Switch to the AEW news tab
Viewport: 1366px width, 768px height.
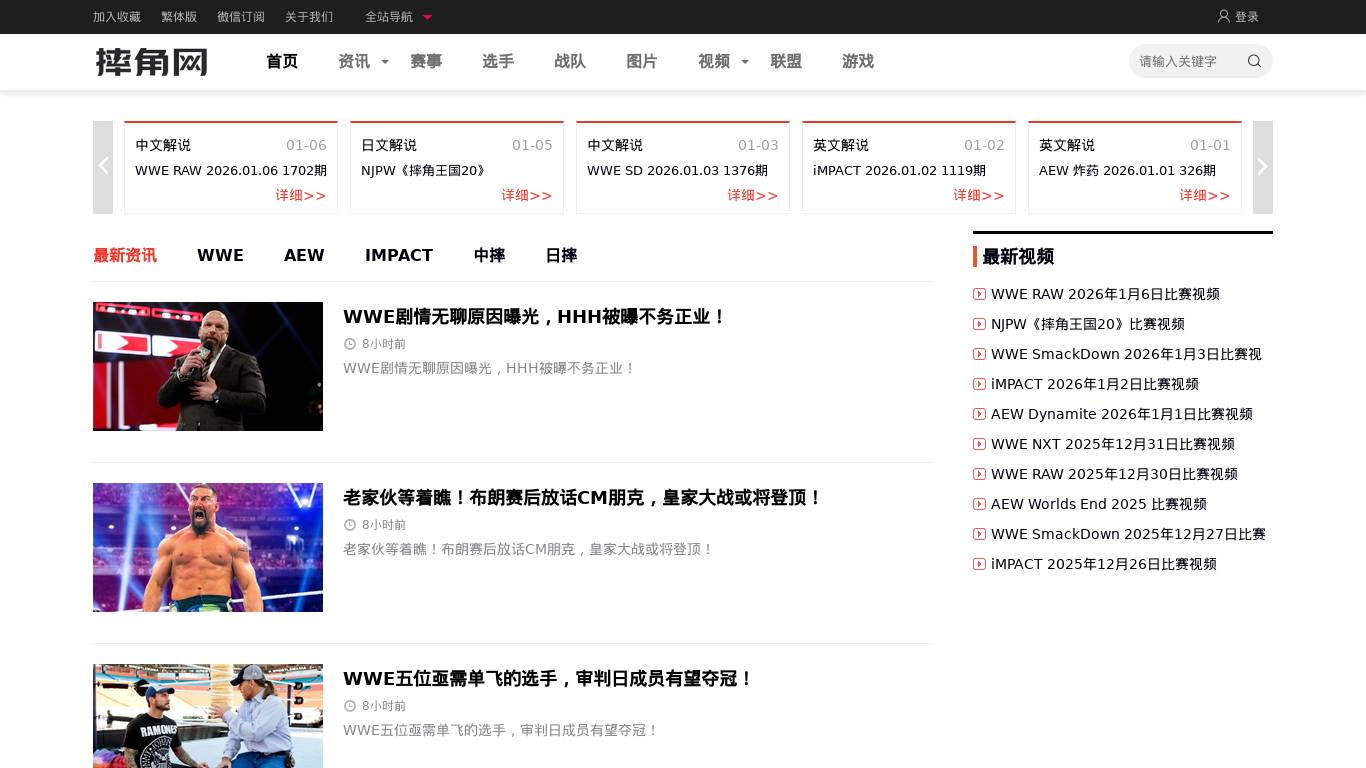click(304, 255)
